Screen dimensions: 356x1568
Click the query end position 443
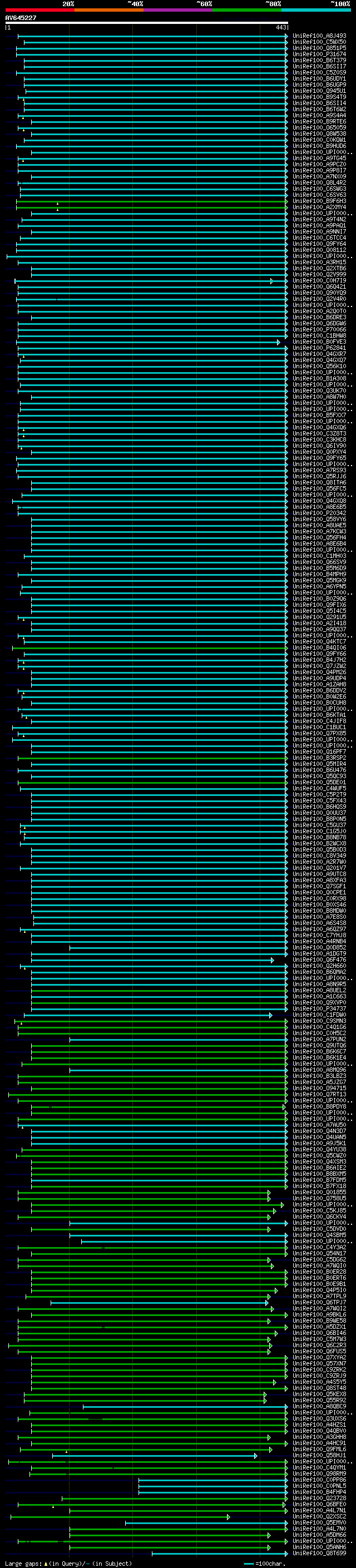(280, 27)
